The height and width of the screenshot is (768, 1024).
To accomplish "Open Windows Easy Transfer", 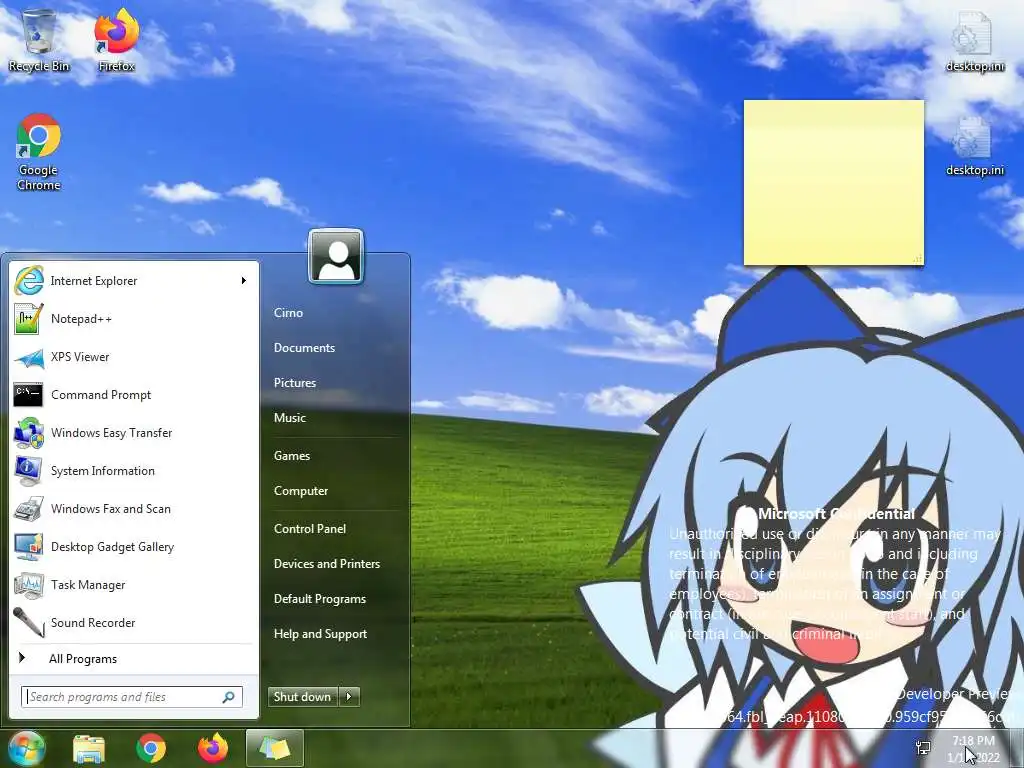I will coord(133,432).
